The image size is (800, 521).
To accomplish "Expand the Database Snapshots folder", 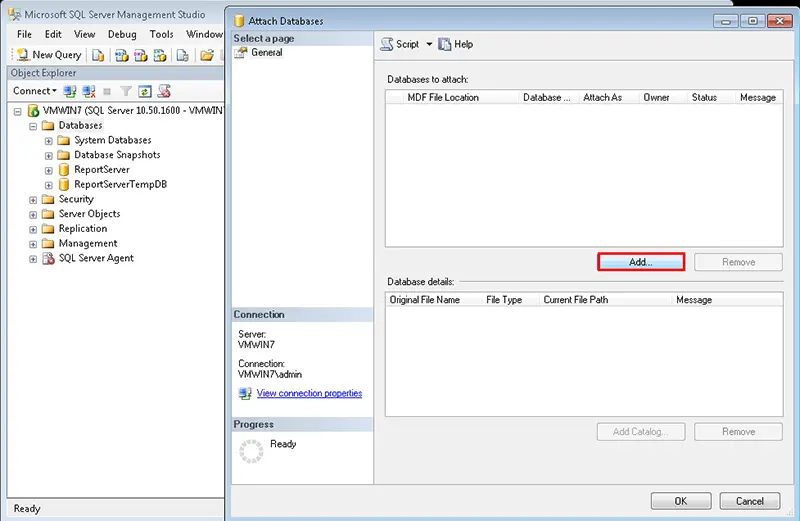I will pyautogui.click(x=48, y=155).
